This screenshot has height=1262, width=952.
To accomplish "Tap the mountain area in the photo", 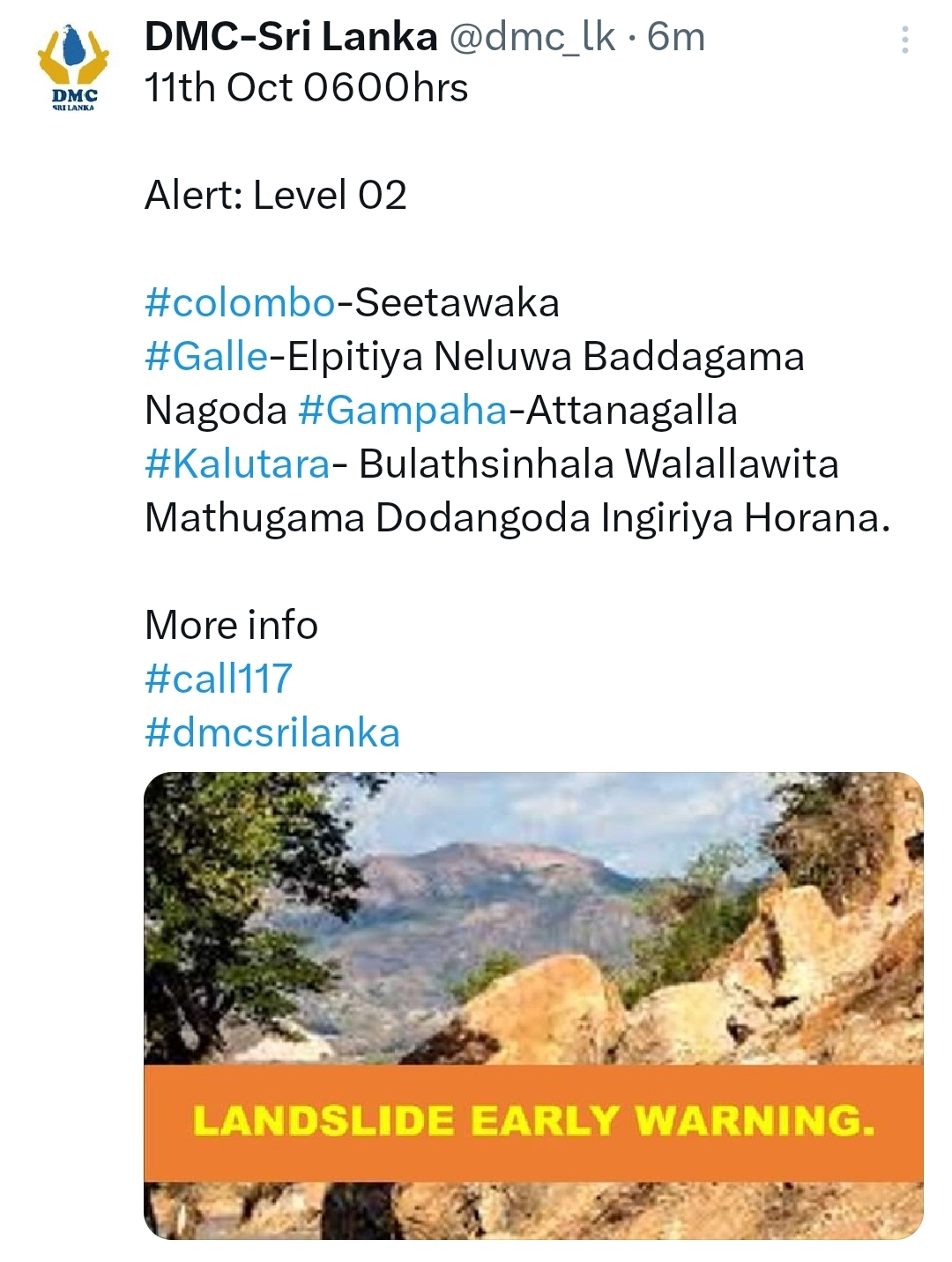I will tap(494, 890).
